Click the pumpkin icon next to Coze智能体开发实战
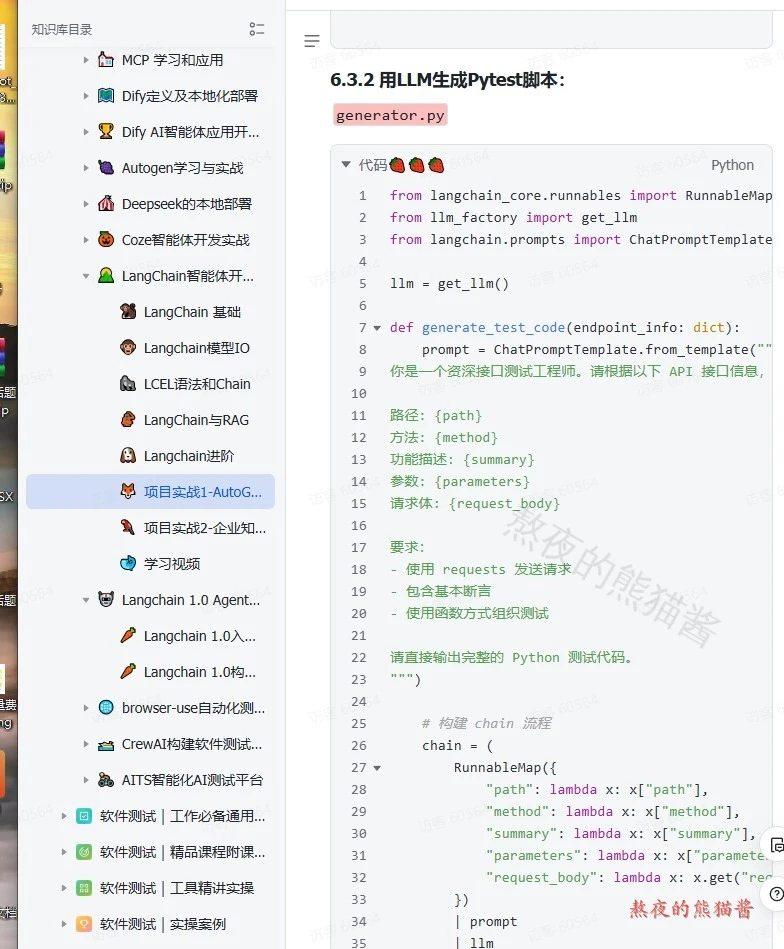This screenshot has height=949, width=784. tap(106, 240)
